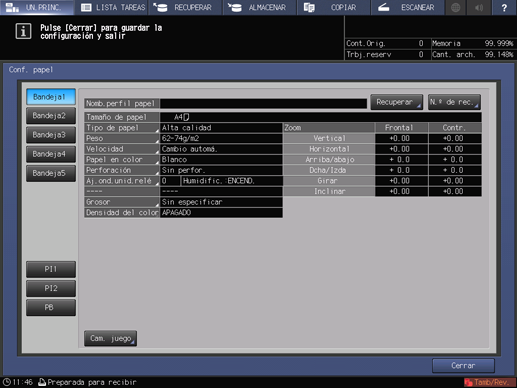Click Tamaño de papel label
The height and width of the screenshot is (388, 517).
(122, 117)
